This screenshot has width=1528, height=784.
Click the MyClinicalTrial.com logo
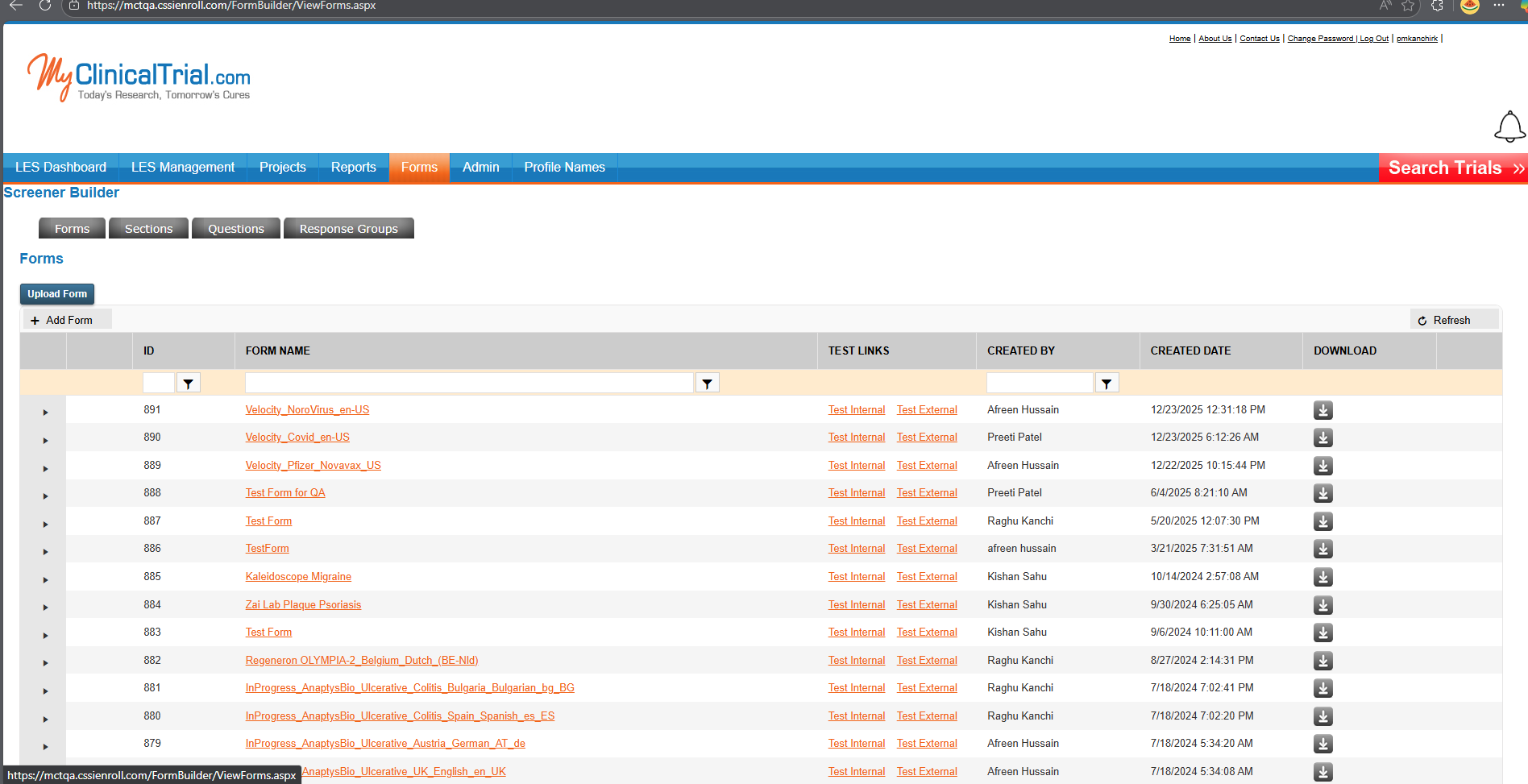point(139,77)
